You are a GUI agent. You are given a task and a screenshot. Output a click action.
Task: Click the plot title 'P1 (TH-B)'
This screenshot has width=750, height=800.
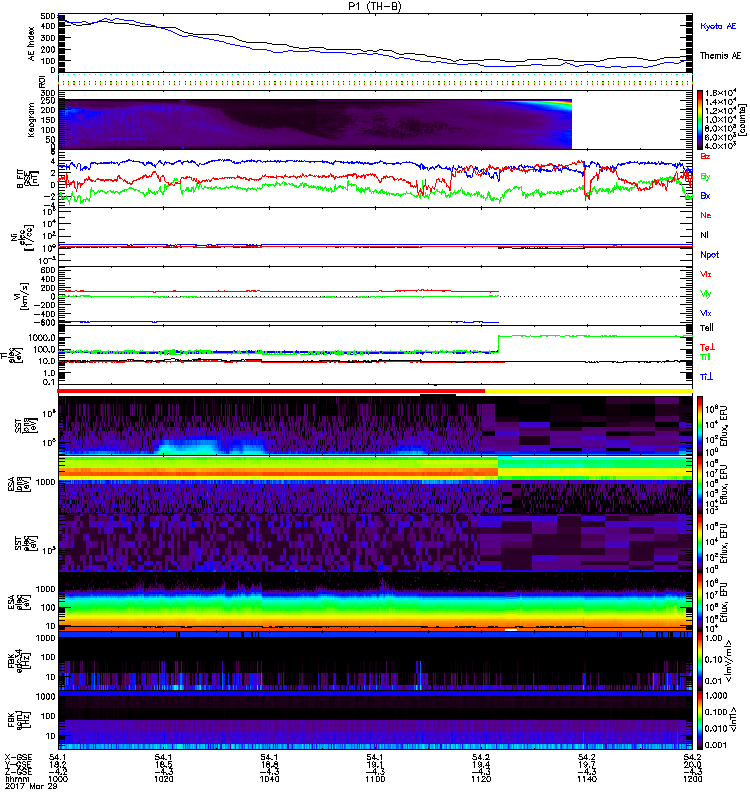[374, 6]
